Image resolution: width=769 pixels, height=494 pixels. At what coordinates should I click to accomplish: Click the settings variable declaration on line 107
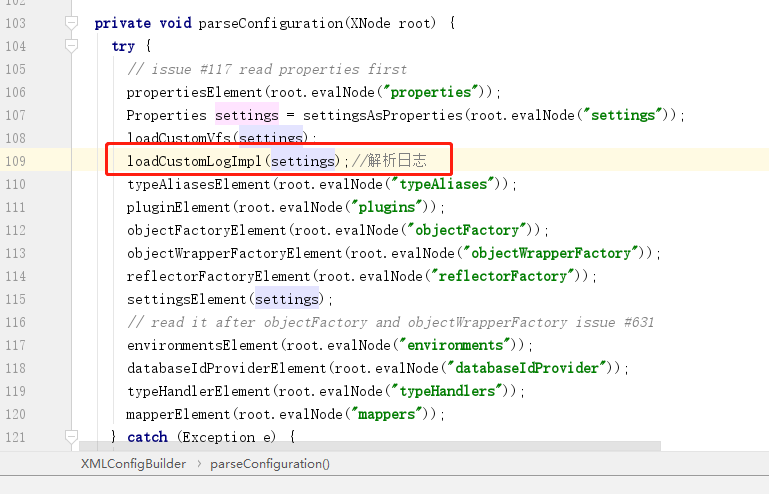(x=247, y=115)
